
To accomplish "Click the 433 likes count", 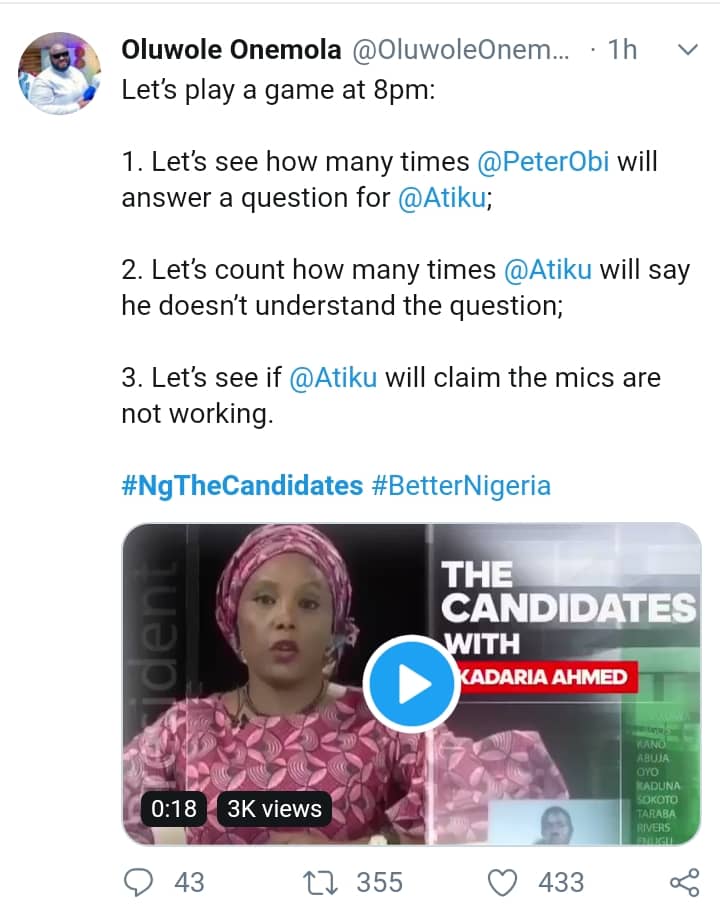I will [560, 882].
